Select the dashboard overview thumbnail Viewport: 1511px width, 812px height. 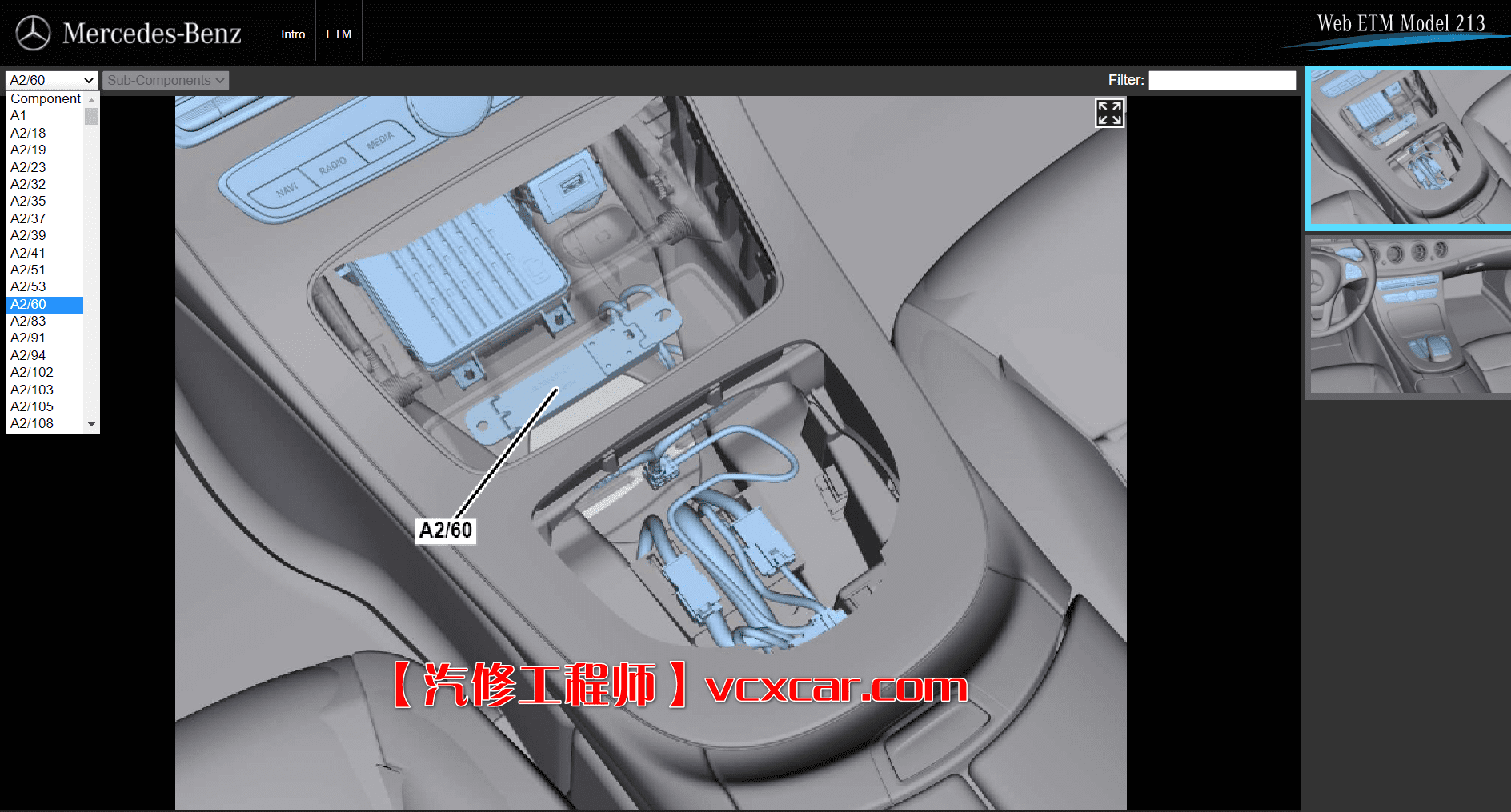[x=1409, y=316]
